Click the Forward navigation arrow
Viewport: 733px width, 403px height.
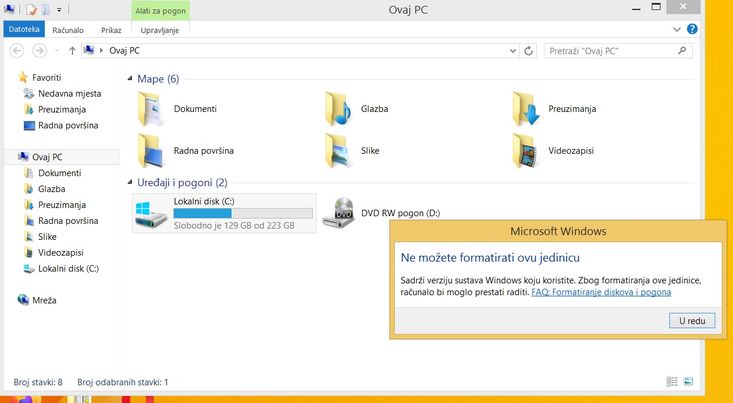[40, 50]
